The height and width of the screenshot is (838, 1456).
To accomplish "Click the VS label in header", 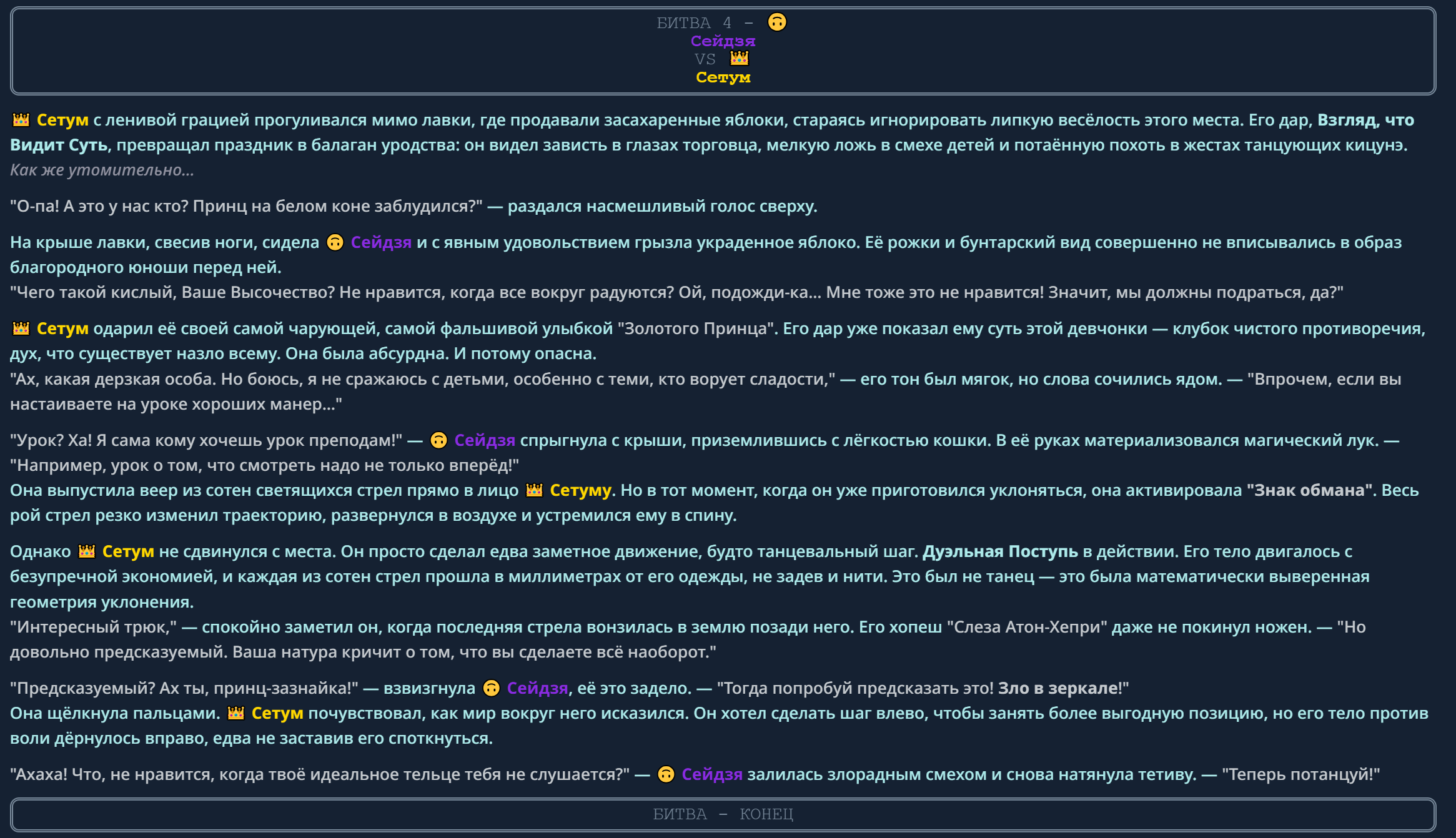I will (x=705, y=59).
